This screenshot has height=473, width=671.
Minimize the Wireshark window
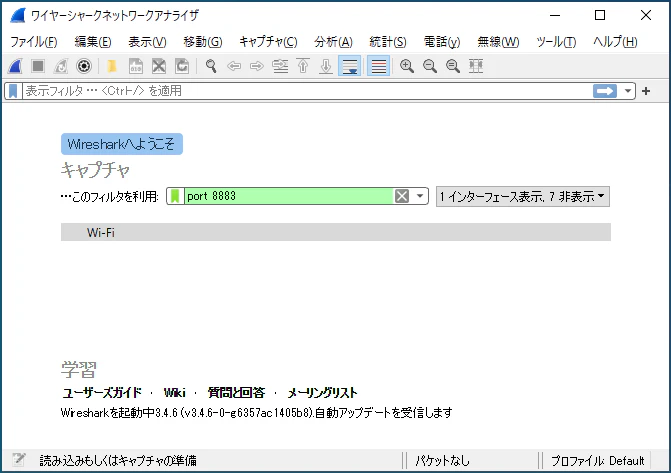(x=555, y=15)
